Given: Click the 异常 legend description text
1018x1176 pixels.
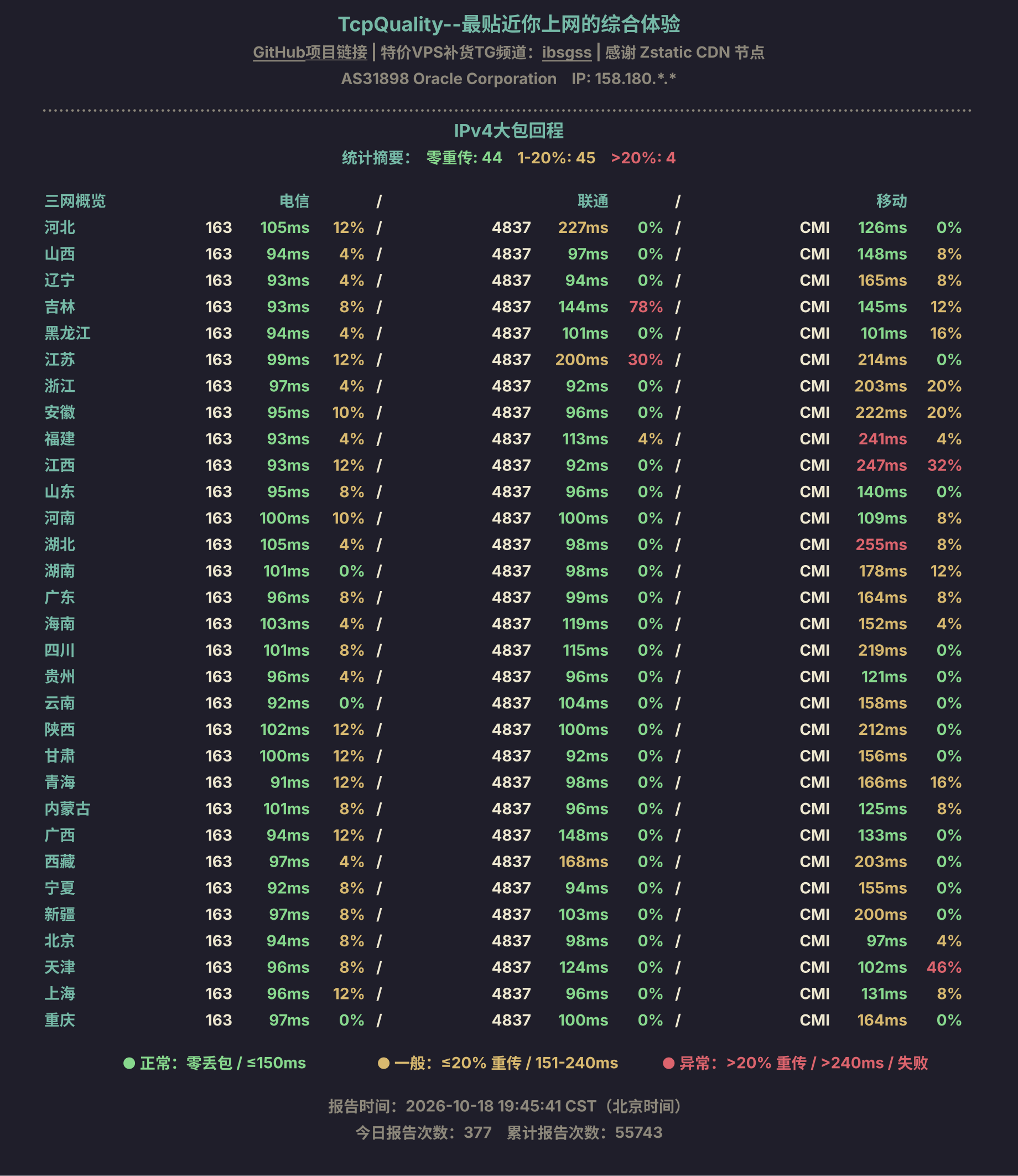Looking at the screenshot, I should (x=804, y=1063).
